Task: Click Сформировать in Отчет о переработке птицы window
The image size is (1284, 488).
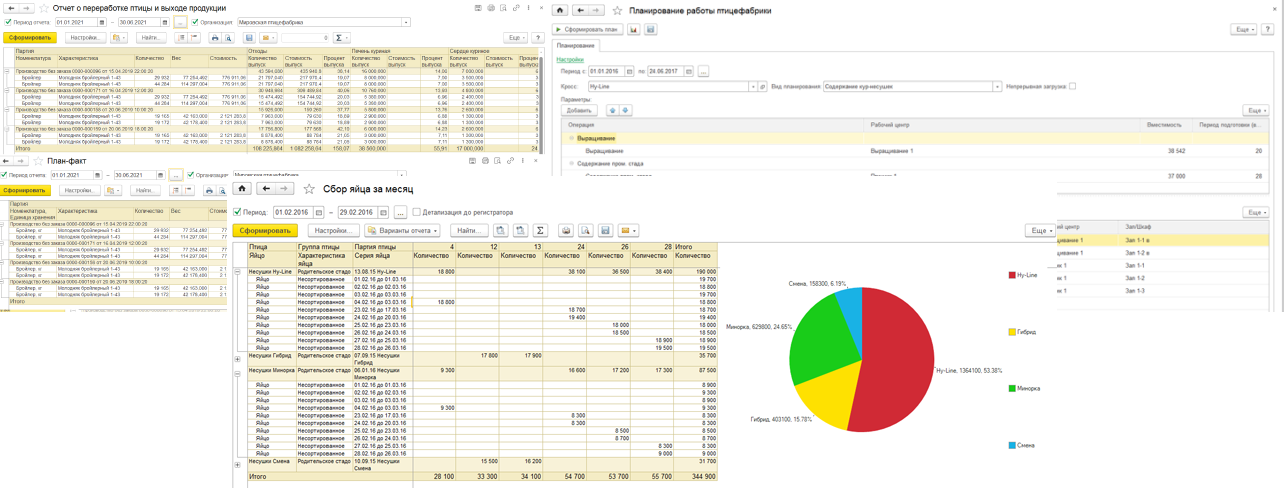Action: pos(30,38)
